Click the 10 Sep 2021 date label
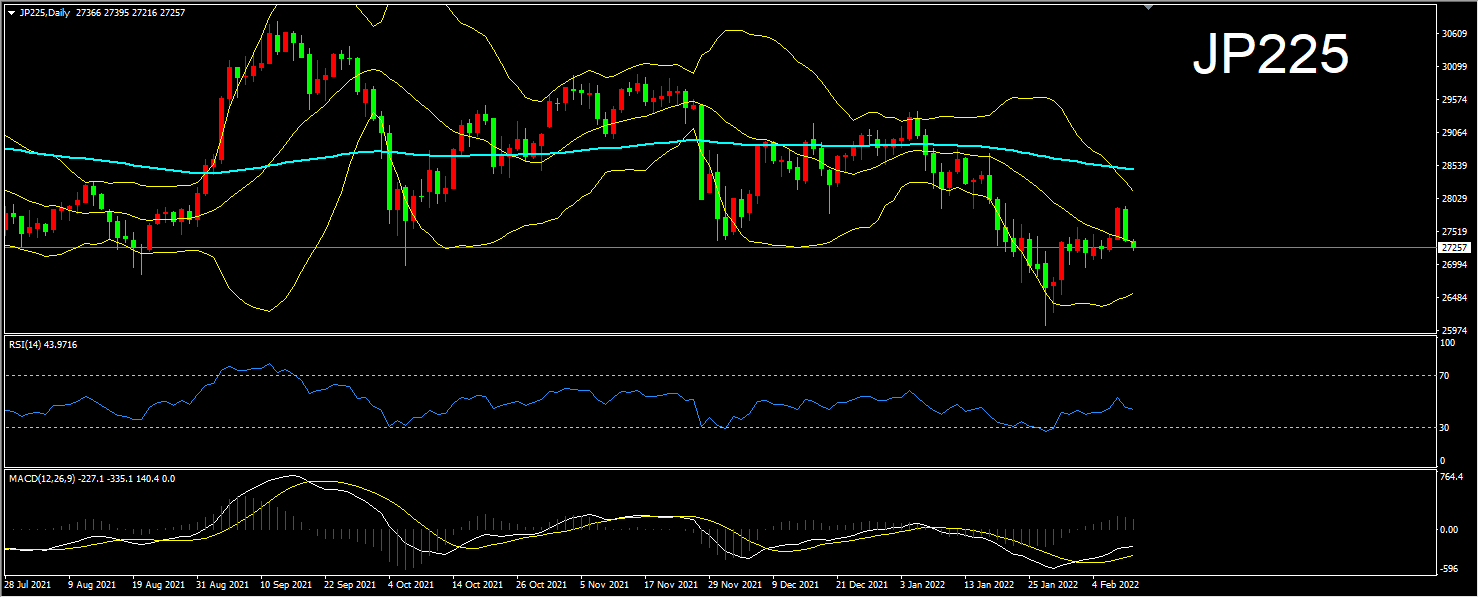The width and height of the screenshot is (1479, 598). 283,584
